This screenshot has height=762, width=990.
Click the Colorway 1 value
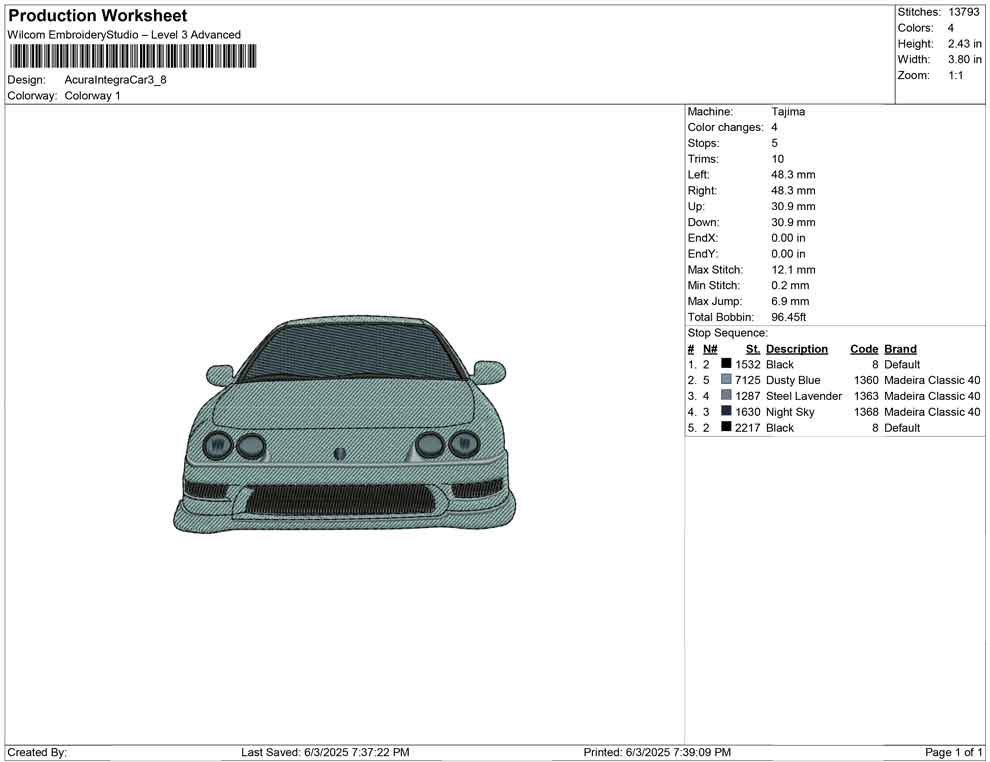(92, 96)
